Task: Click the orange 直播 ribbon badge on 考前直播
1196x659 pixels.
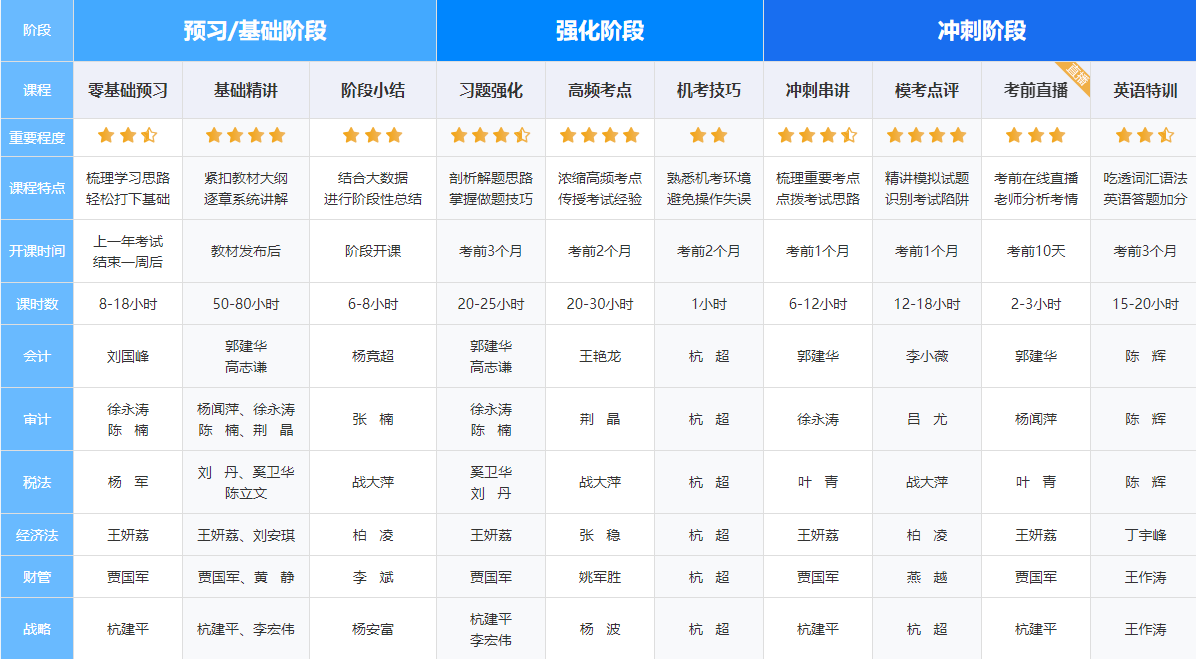Action: click(1078, 75)
